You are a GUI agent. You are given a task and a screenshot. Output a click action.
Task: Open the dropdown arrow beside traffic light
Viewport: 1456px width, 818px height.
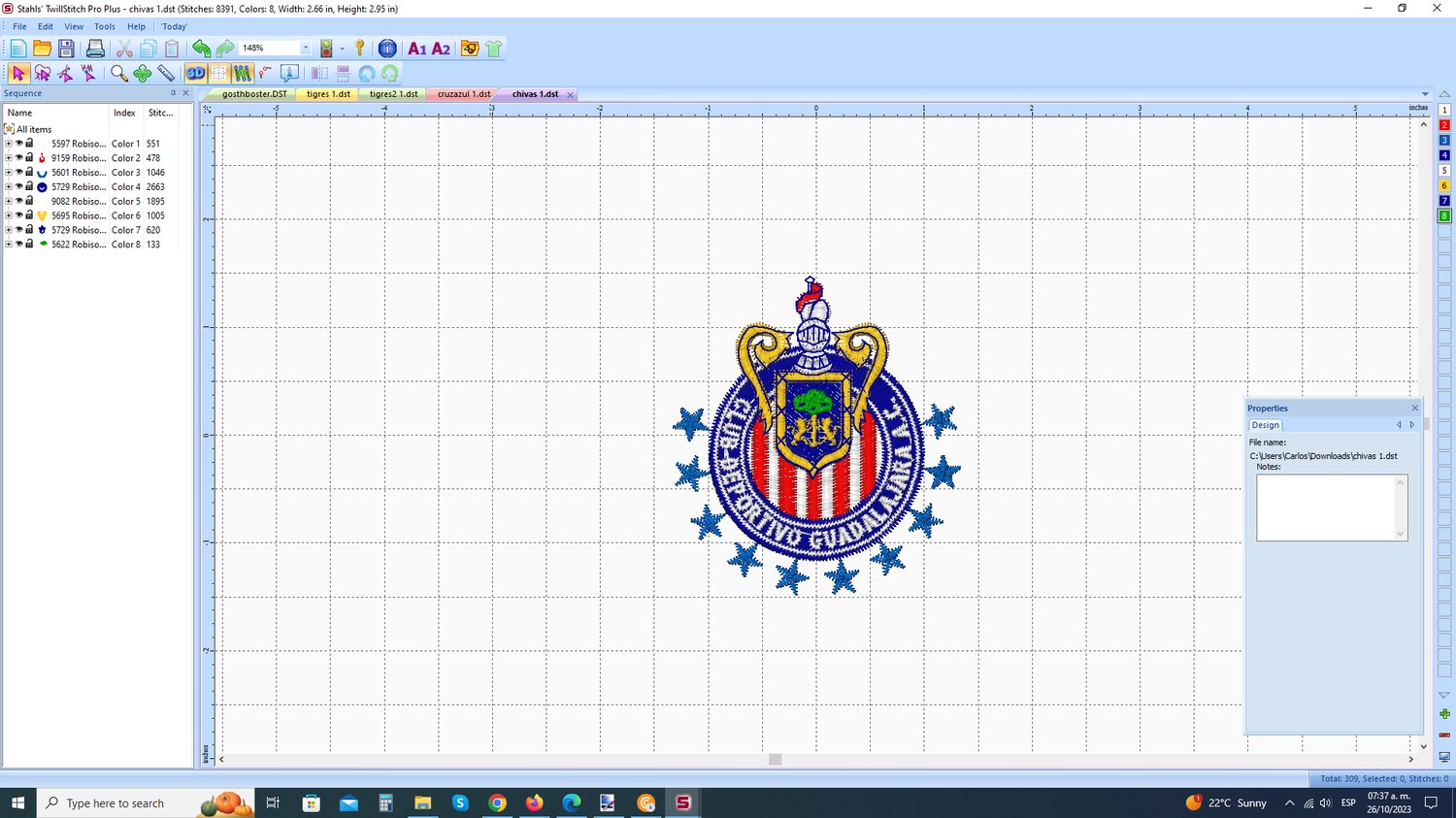click(x=342, y=49)
